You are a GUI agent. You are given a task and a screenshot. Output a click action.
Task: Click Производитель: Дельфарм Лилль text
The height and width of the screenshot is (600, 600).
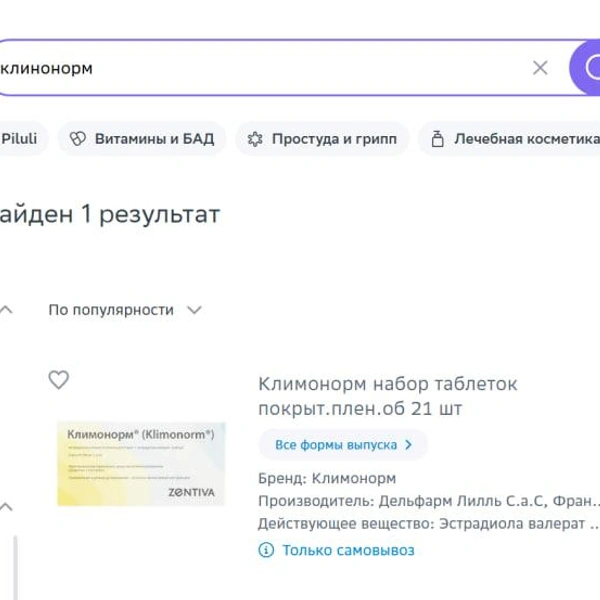click(429, 501)
